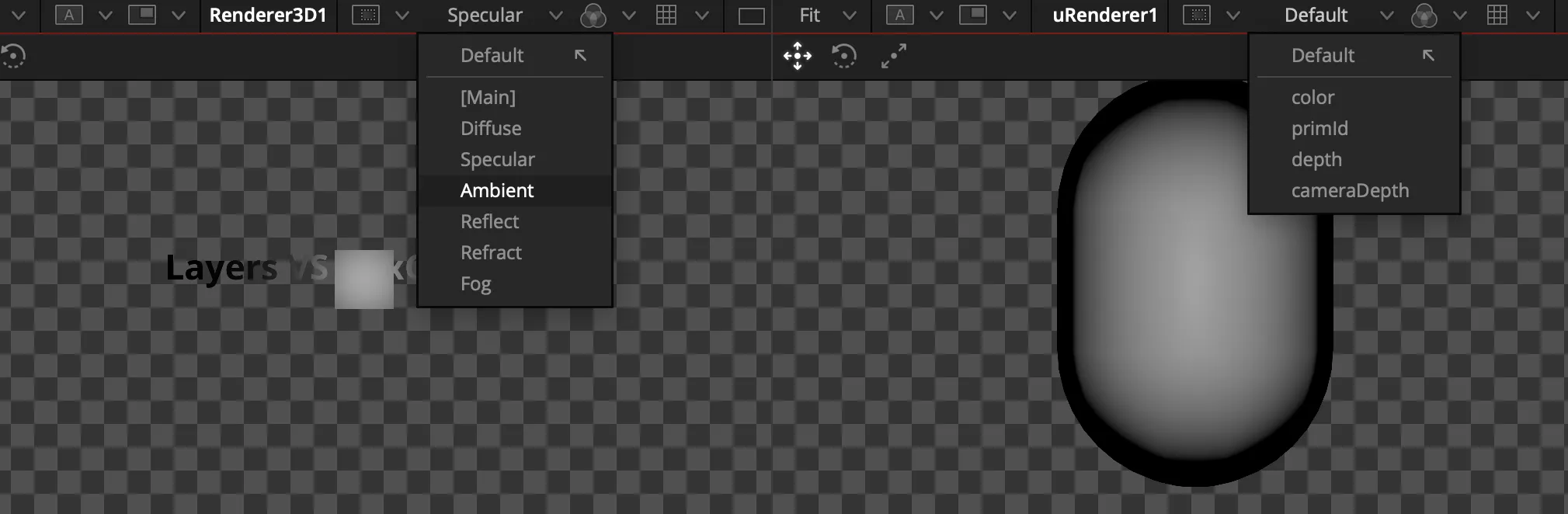
Task: Choose Ambient from the layer menu
Action: [x=497, y=191]
